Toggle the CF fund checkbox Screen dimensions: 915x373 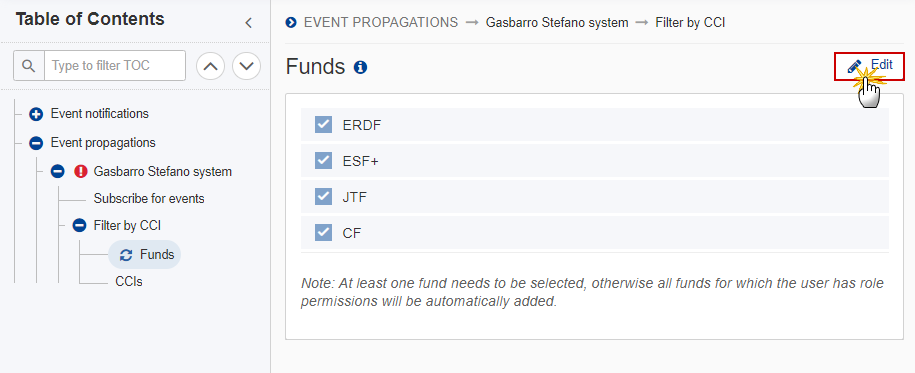click(323, 233)
